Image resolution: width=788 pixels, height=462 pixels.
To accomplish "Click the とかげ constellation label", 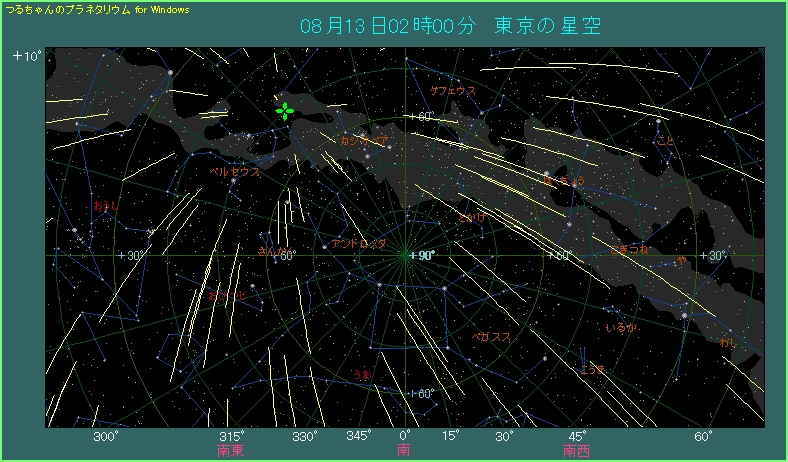I will (471, 217).
